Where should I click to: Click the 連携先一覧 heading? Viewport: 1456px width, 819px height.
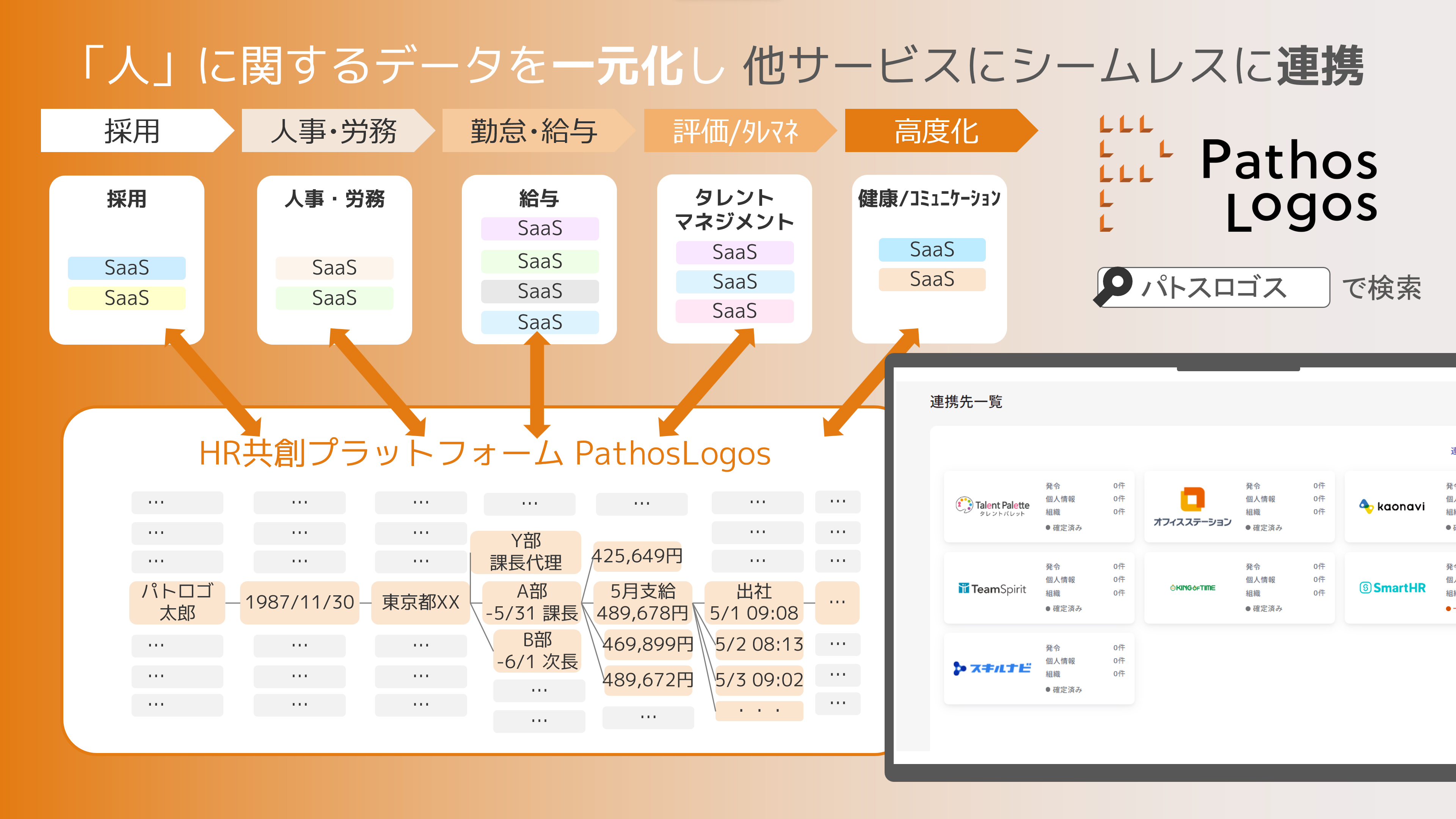coord(966,402)
